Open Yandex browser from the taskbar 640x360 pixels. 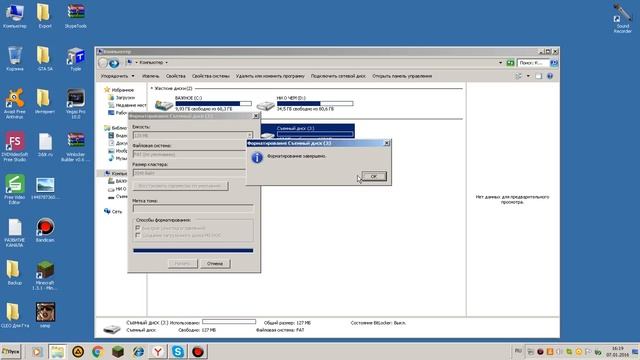[158, 351]
